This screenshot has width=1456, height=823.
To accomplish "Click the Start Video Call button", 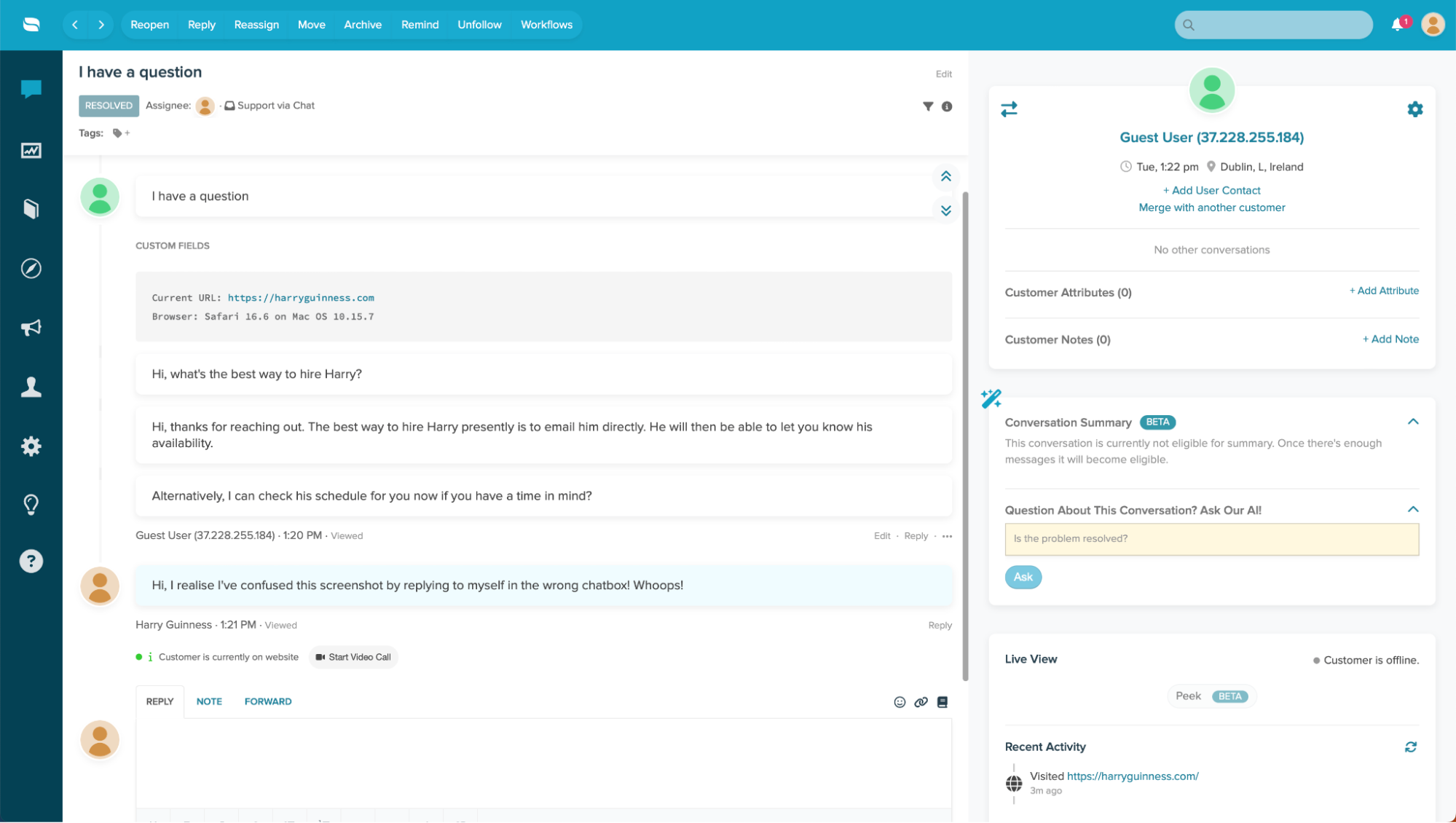I will click(x=352, y=657).
